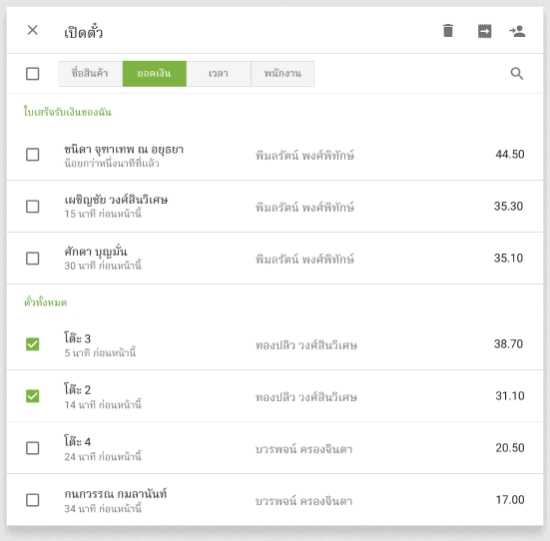Click the assign employee person icon
This screenshot has width=550, height=541.
tap(517, 31)
